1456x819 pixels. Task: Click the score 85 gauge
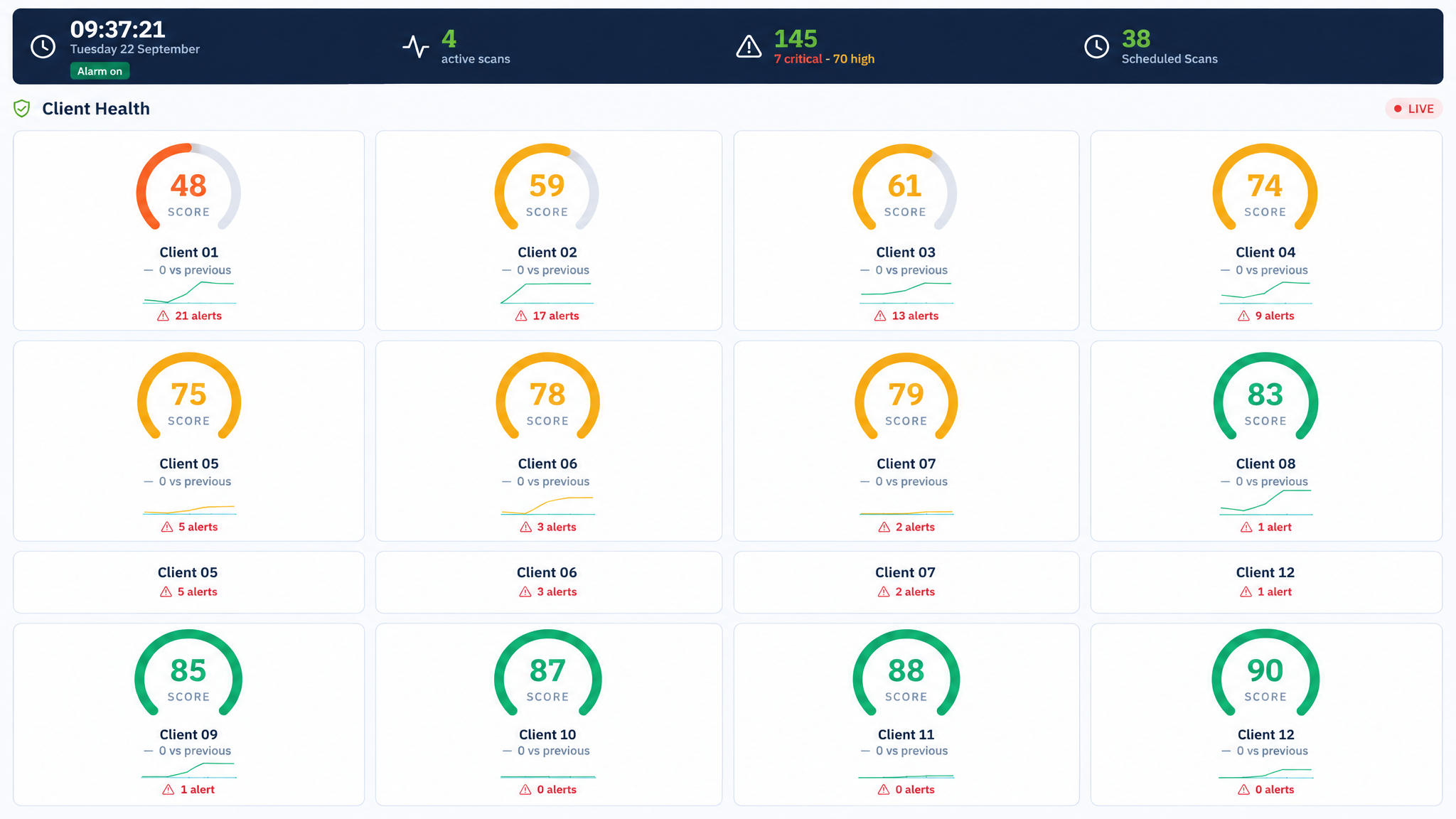point(188,673)
